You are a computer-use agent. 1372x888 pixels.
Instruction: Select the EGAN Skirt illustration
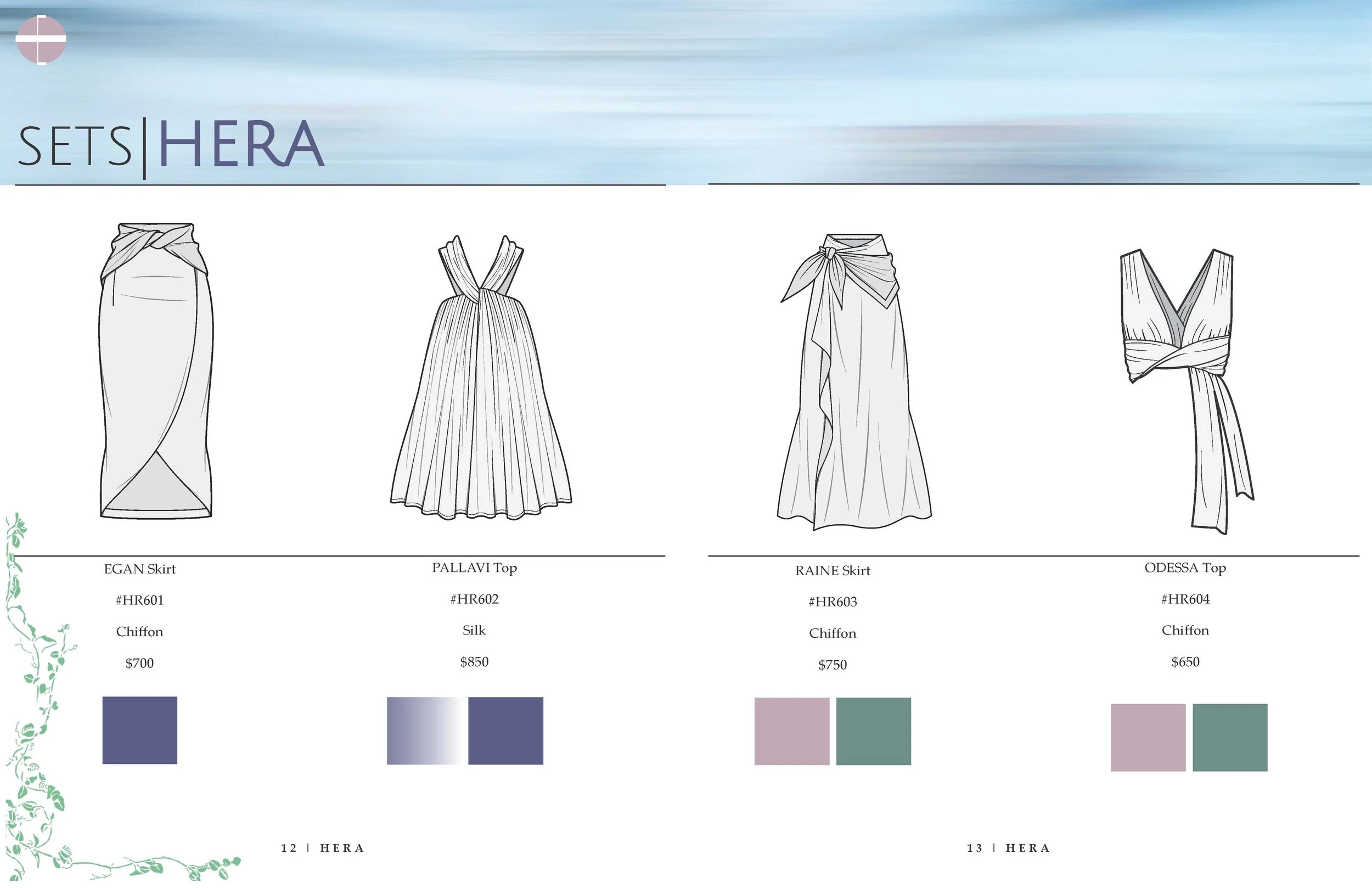pyautogui.click(x=156, y=370)
